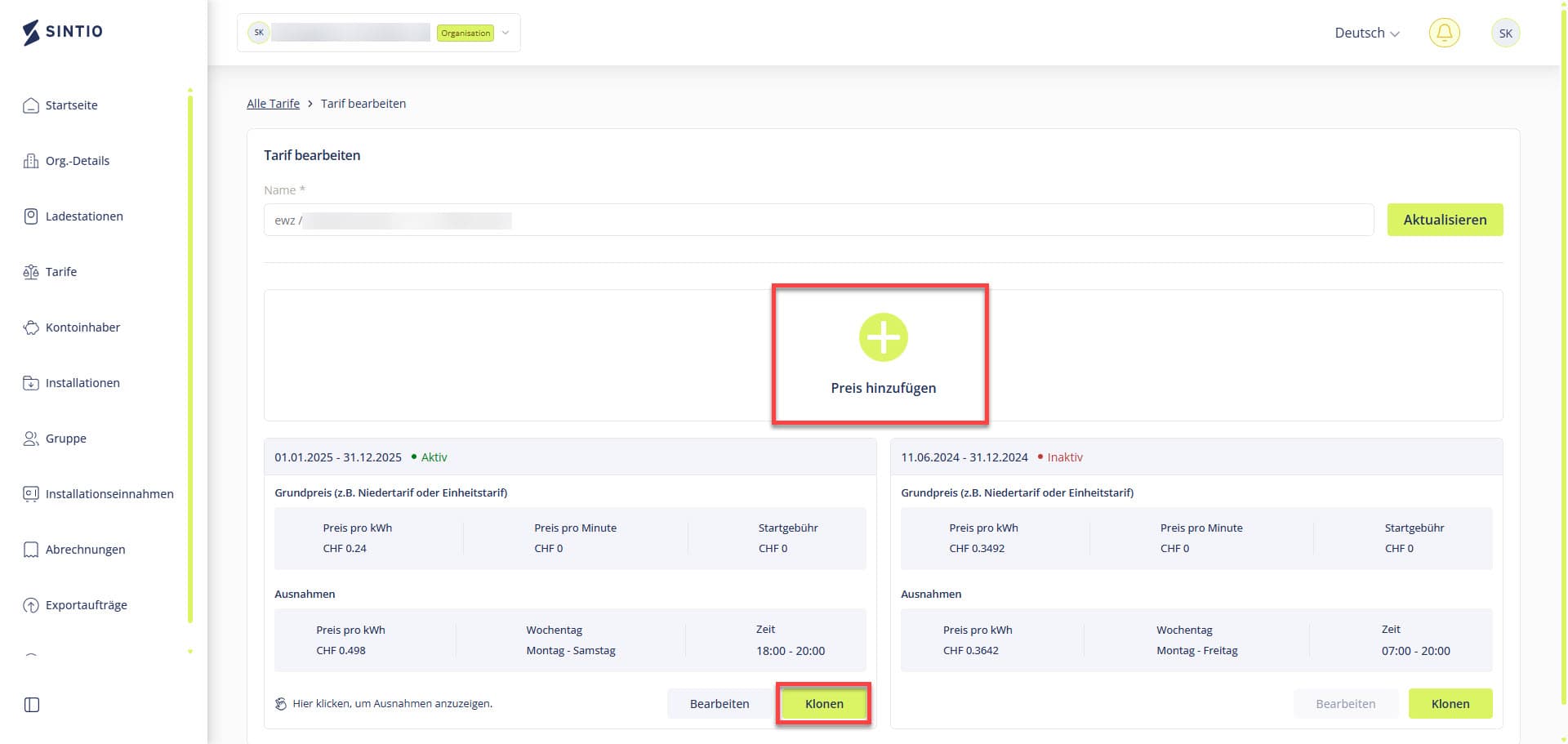Show exceptions via 'Hier klicken' hint
Image resolution: width=1568 pixels, height=744 pixels.
(392, 703)
